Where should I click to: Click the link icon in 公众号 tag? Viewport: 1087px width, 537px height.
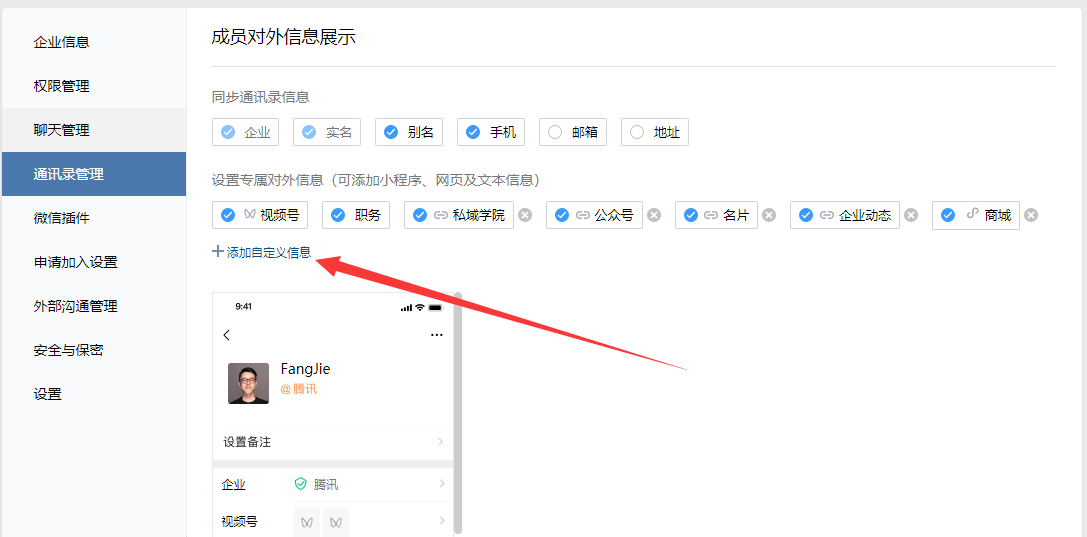pyautogui.click(x=583, y=215)
